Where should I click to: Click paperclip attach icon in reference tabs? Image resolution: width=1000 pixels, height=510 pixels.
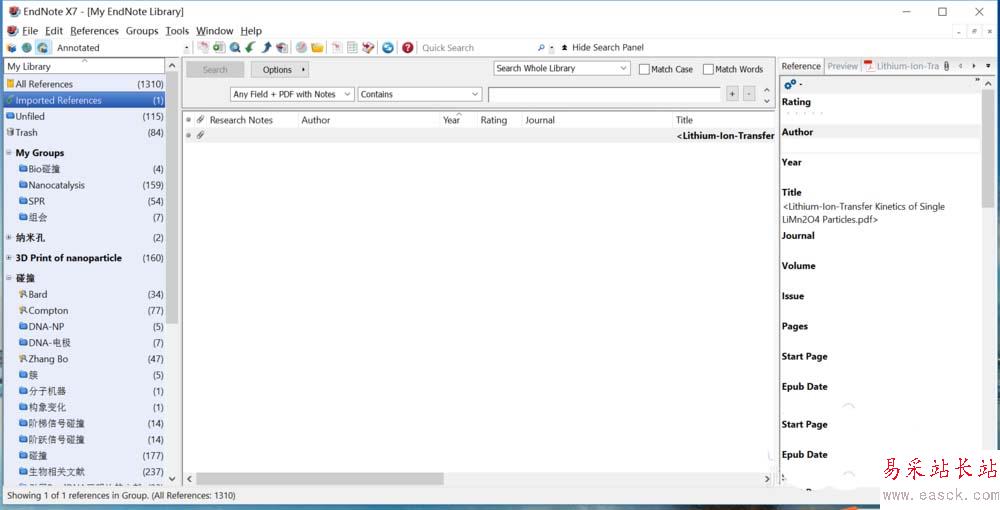pos(946,66)
